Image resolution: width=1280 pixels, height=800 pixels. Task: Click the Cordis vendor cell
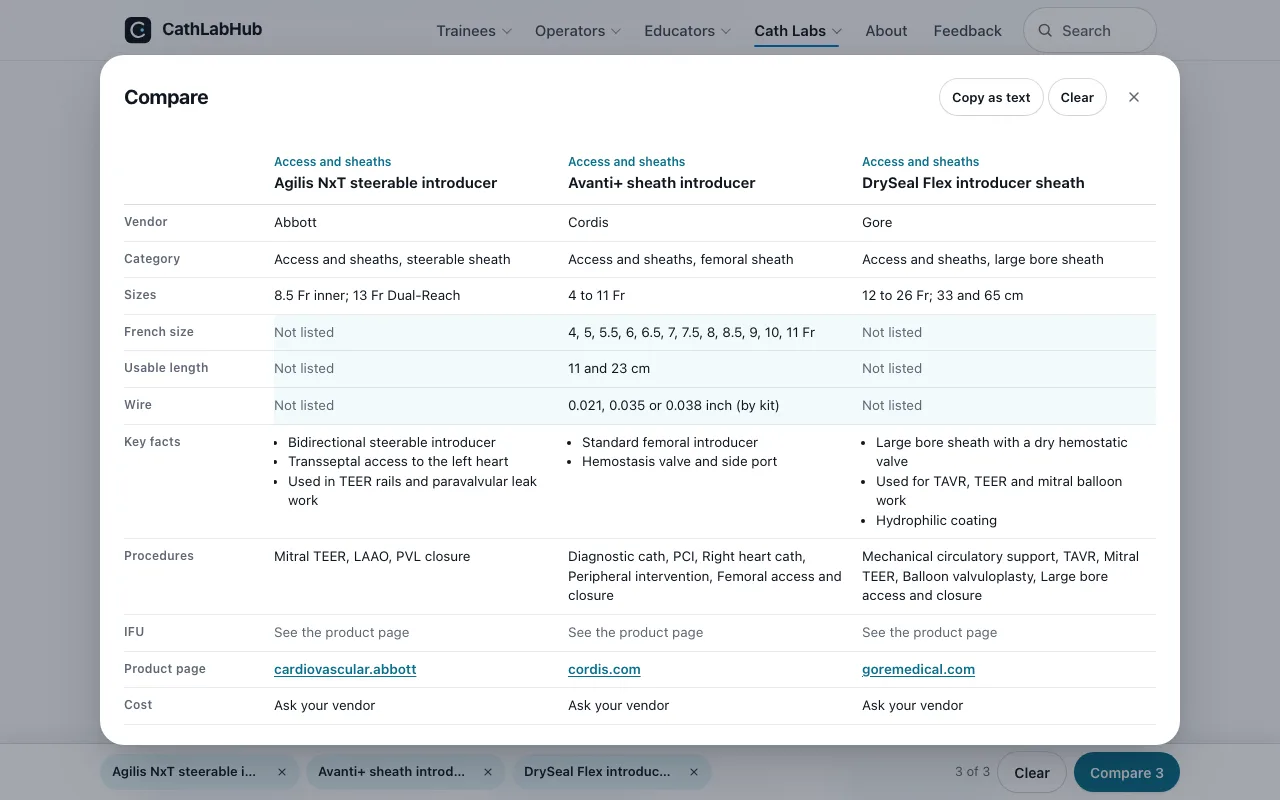tap(588, 222)
